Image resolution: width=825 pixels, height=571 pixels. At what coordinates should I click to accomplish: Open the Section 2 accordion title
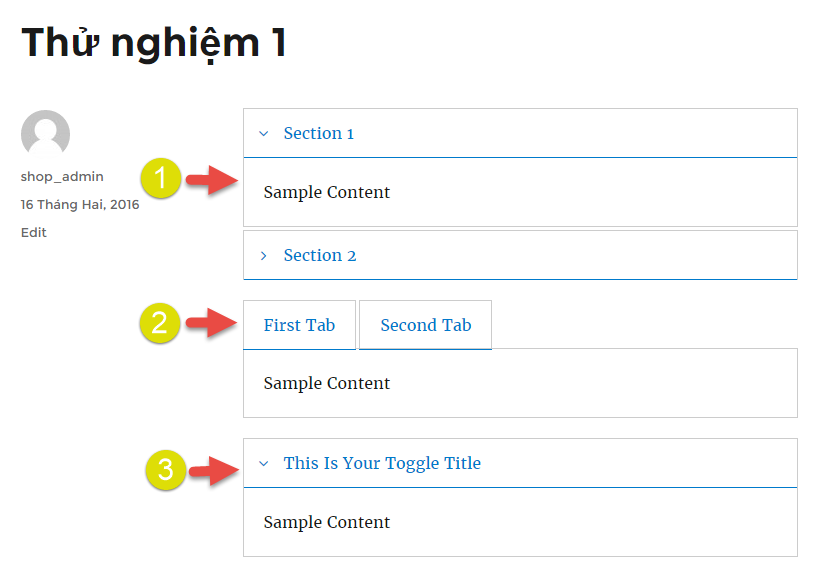[x=319, y=255]
